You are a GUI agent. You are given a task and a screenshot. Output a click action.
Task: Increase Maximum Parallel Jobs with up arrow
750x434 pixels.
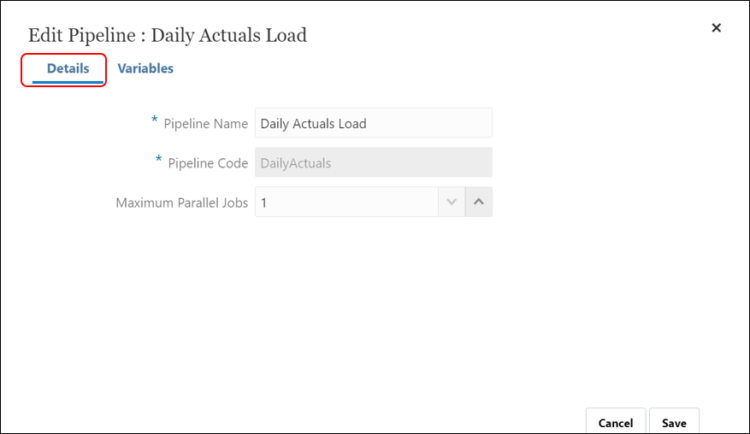tap(479, 202)
